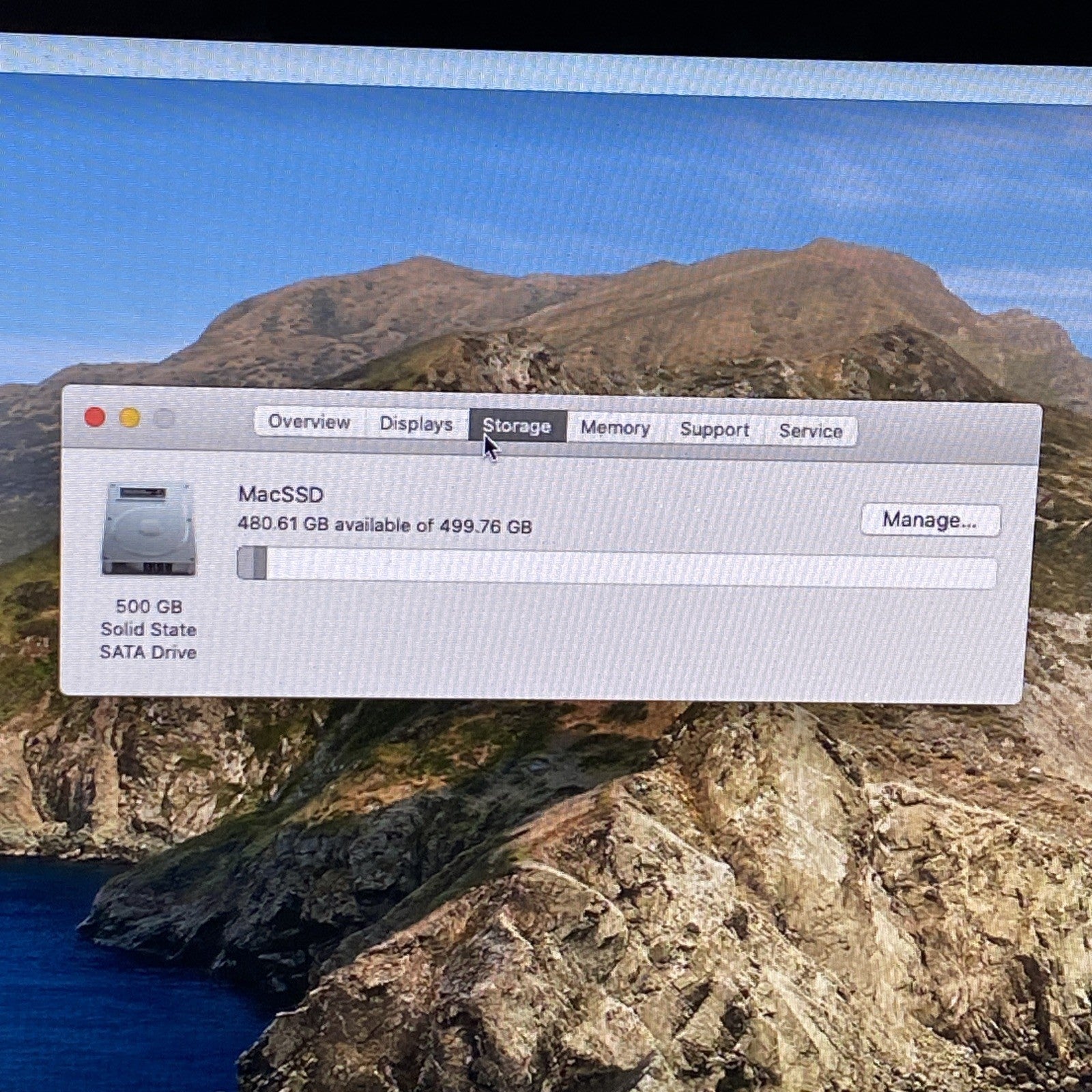Click the window title bar right of Service tab
This screenshot has height=1092, width=1092.
pos(949,433)
